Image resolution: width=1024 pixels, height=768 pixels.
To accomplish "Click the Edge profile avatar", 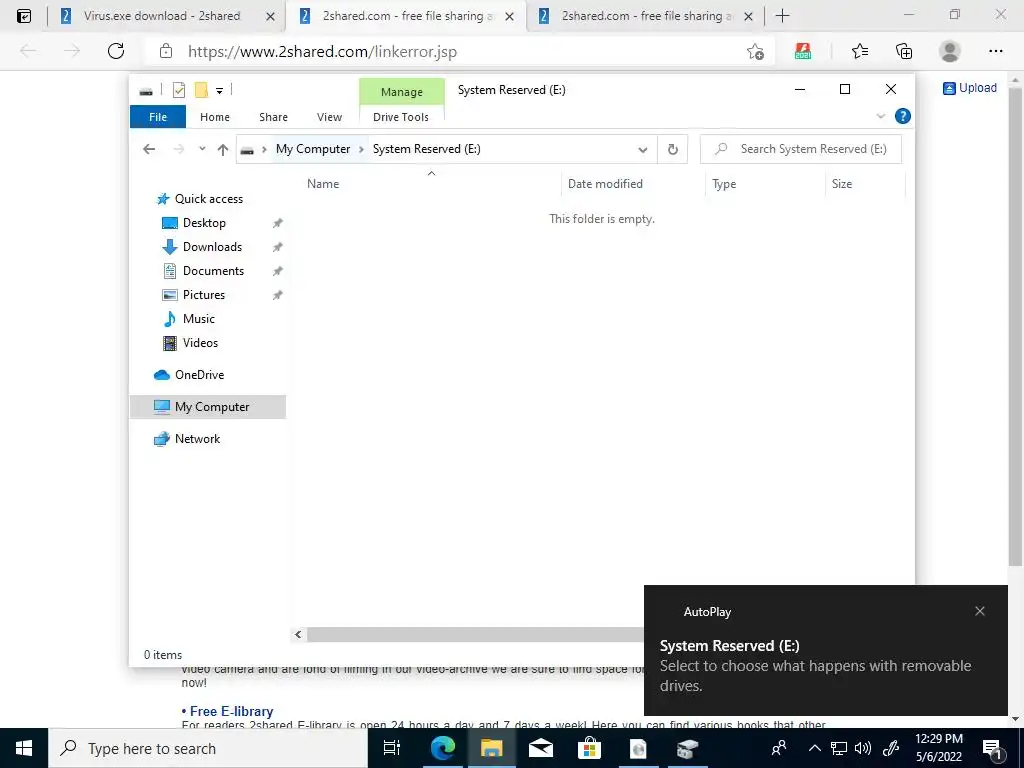I will coord(949,51).
